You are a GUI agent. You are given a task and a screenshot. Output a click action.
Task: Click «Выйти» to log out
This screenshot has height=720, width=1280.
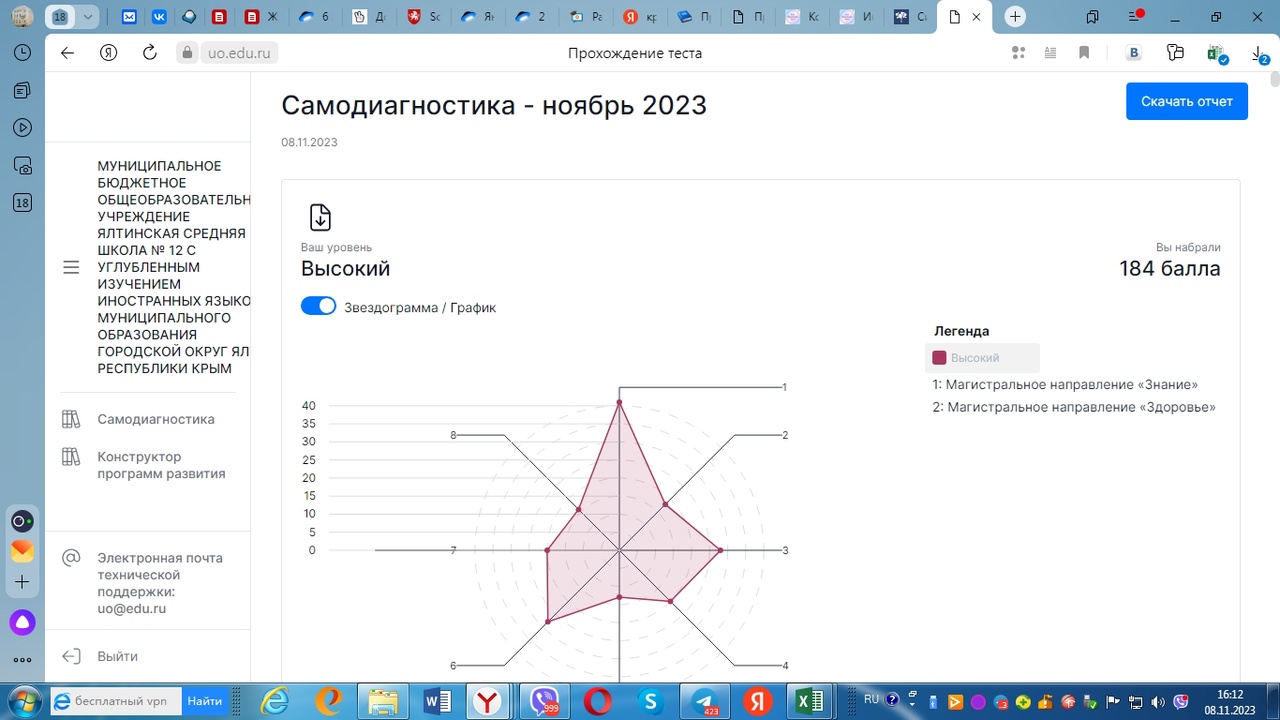pyautogui.click(x=117, y=656)
